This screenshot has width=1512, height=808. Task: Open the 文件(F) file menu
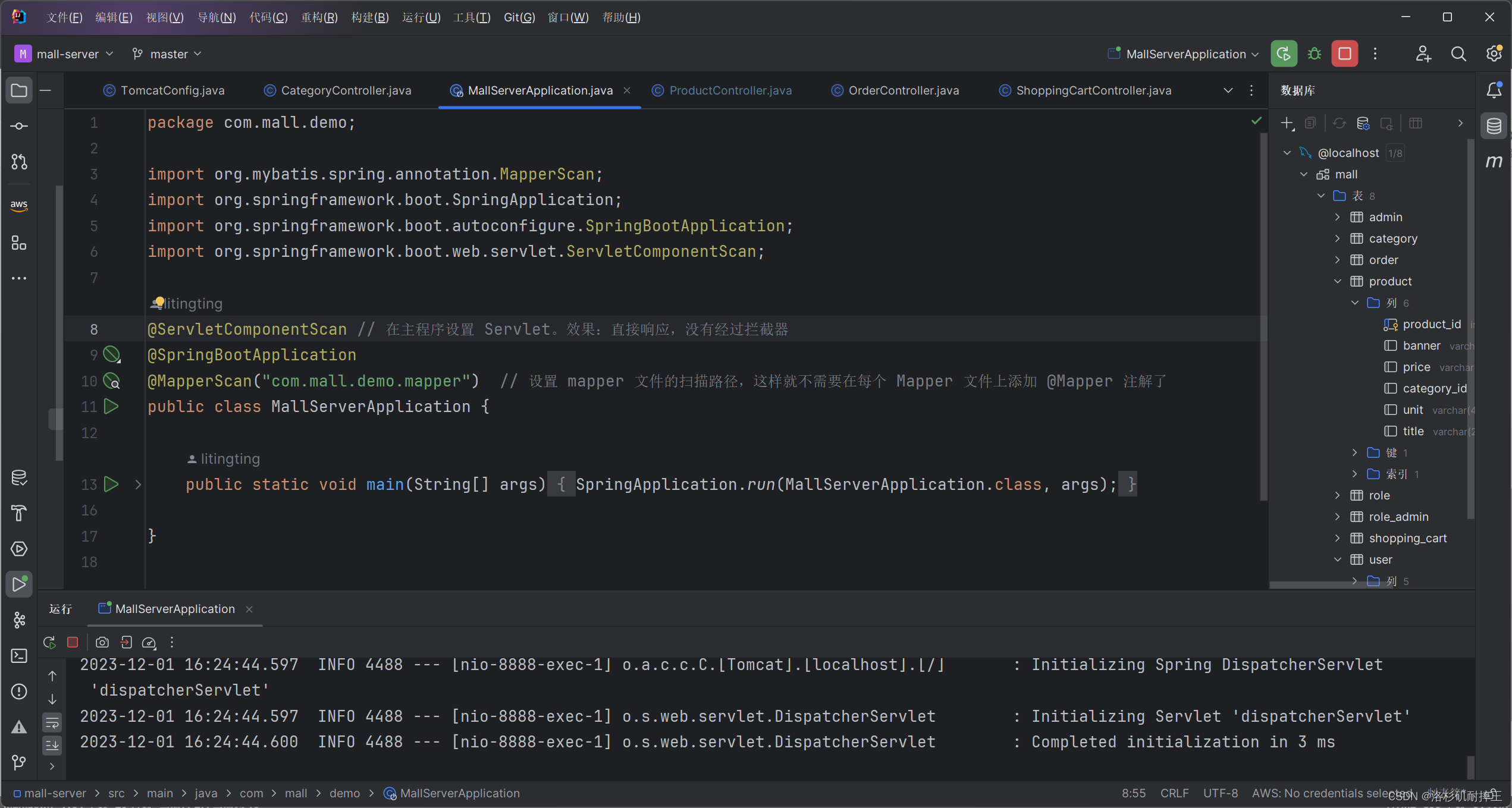(64, 17)
